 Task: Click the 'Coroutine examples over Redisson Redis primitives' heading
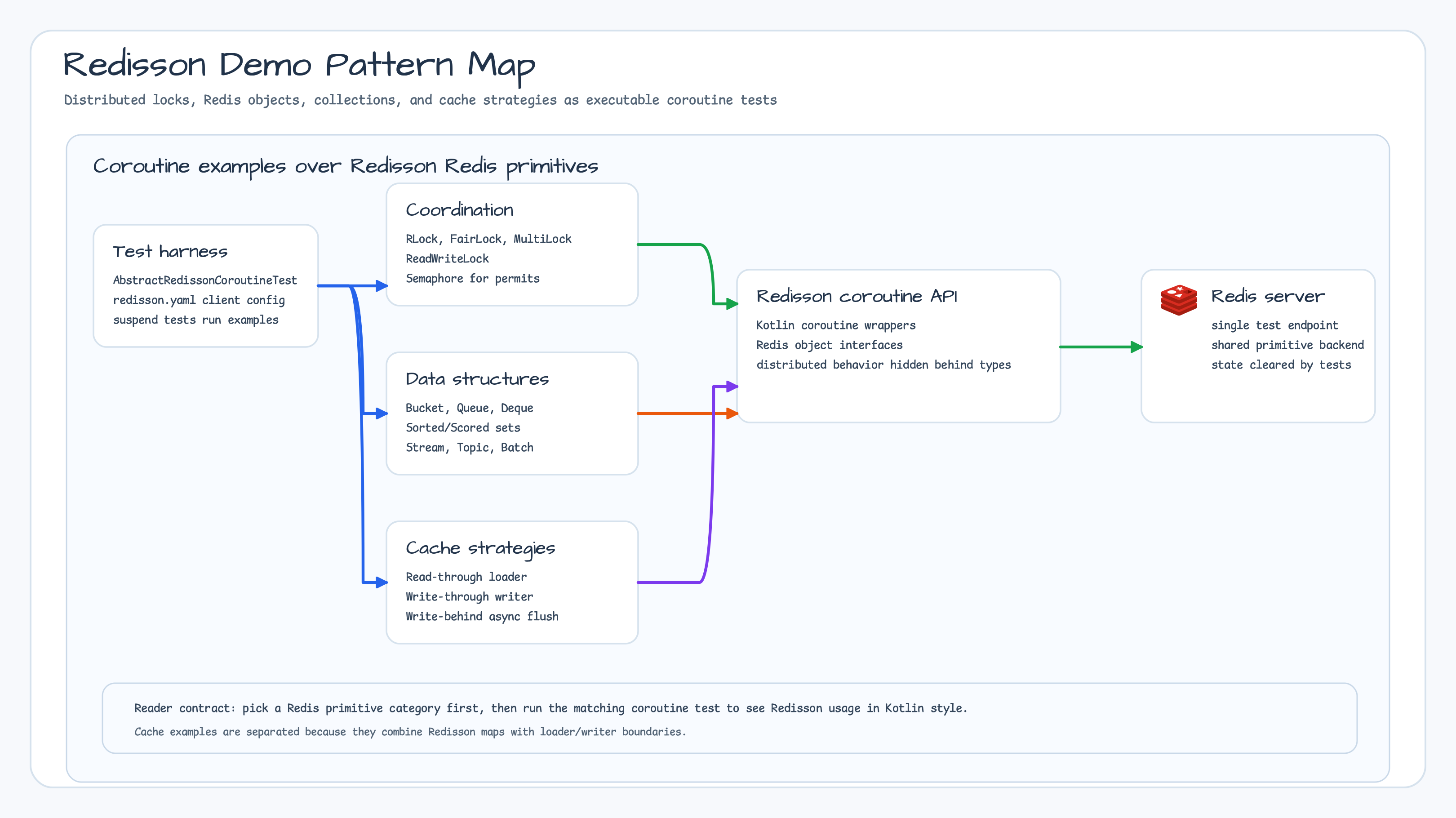[x=345, y=166]
